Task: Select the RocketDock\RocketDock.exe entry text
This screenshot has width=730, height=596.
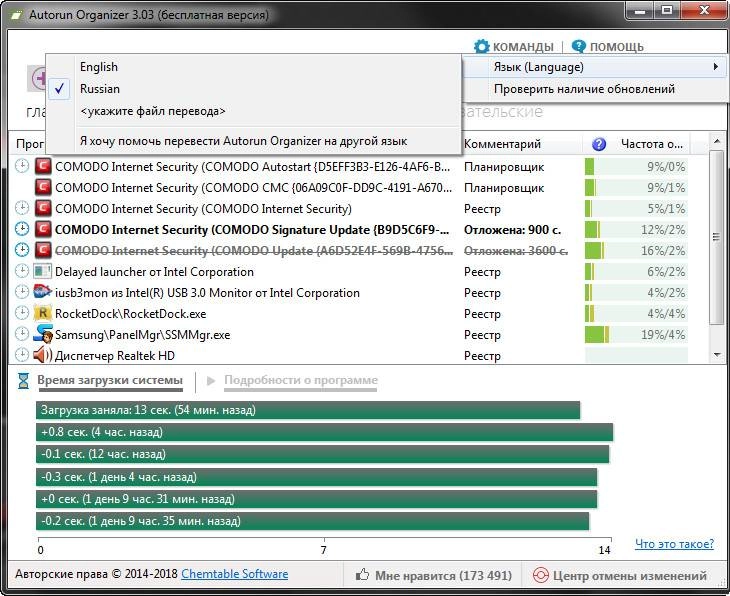Action: click(x=130, y=313)
